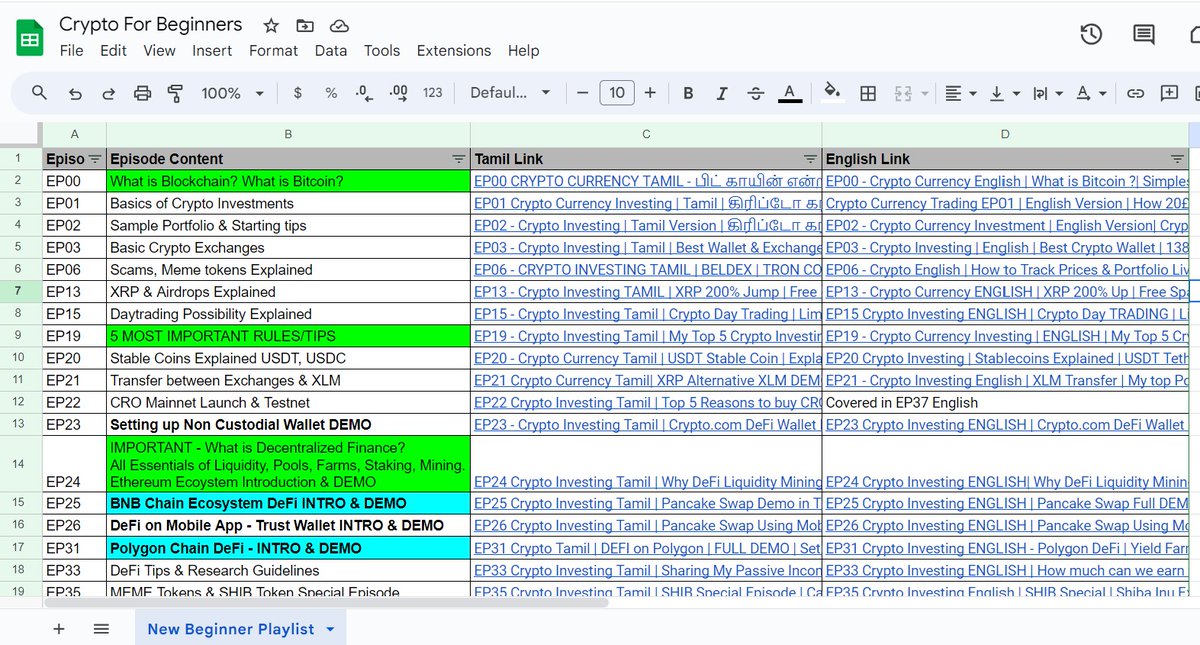Open the Google Sheets home icon

(30, 38)
